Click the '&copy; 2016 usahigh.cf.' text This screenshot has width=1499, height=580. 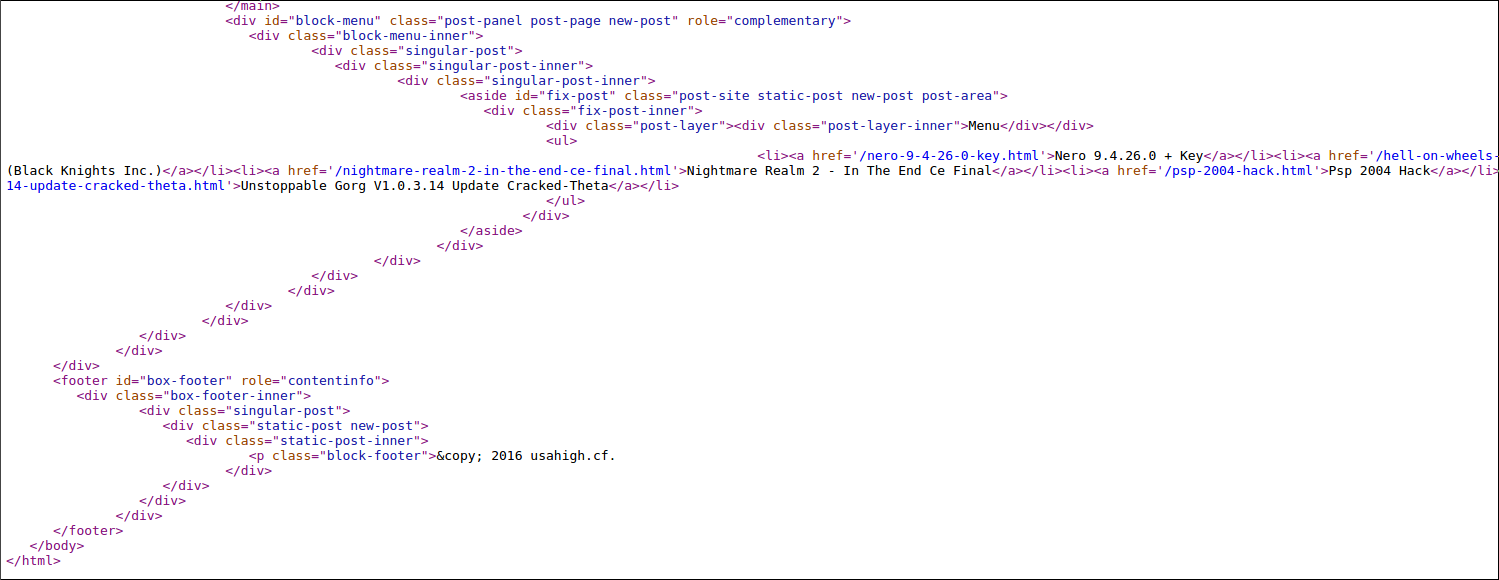(x=526, y=456)
